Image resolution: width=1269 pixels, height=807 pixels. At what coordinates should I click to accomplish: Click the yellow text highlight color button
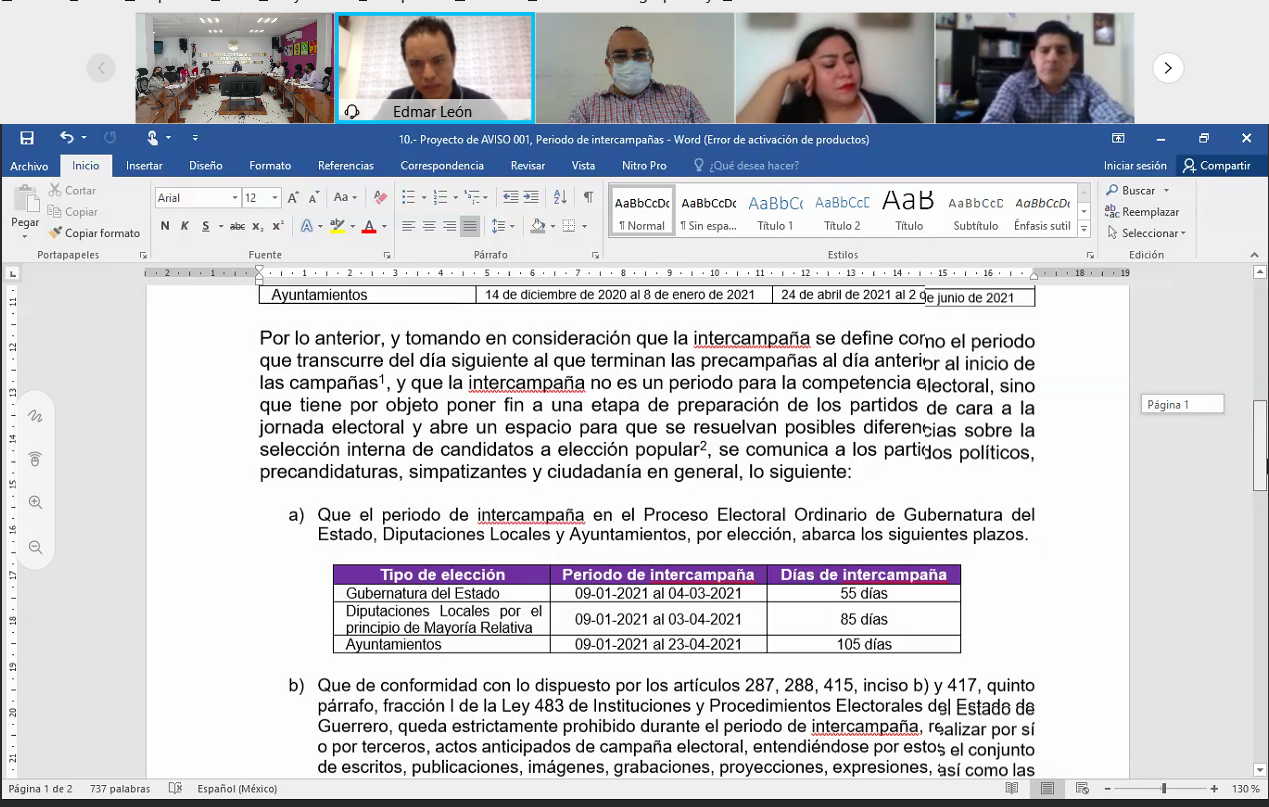click(x=337, y=226)
